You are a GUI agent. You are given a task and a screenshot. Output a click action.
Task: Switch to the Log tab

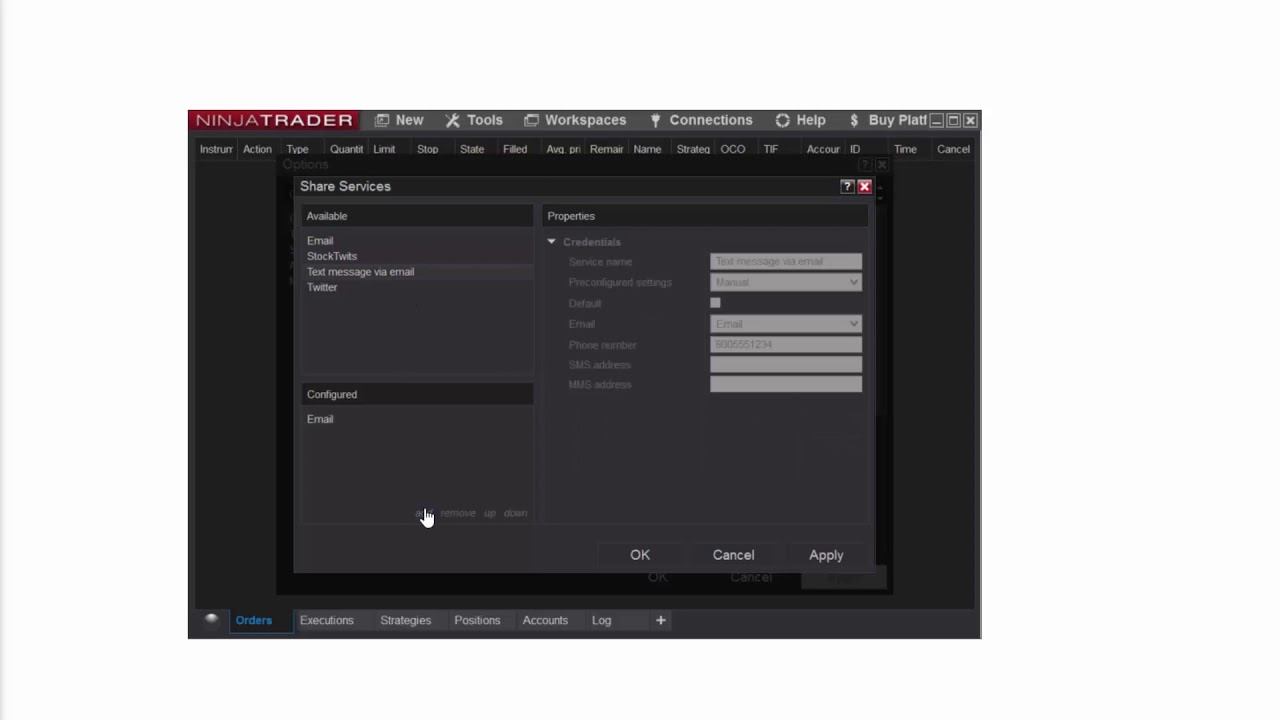[601, 620]
